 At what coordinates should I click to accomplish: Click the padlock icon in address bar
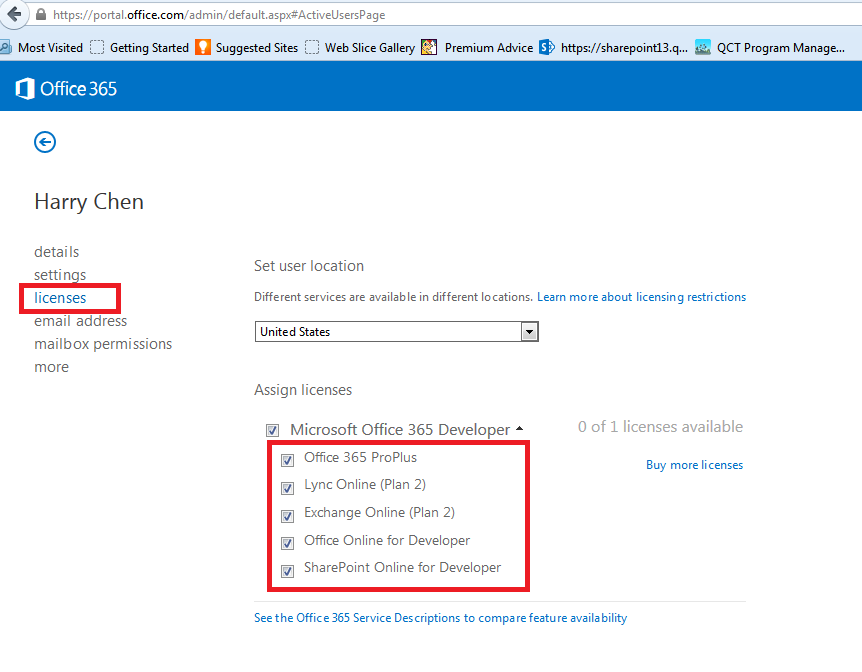pyautogui.click(x=41, y=14)
